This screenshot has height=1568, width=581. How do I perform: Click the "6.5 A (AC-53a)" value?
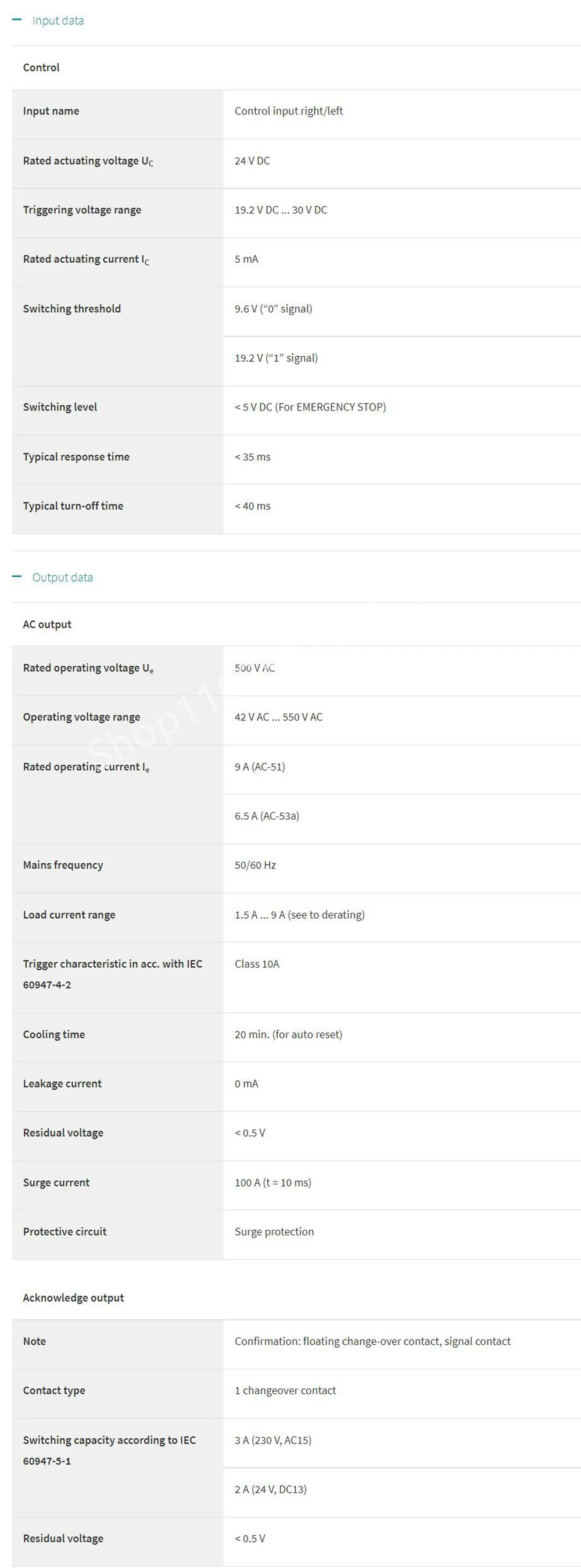click(x=267, y=816)
